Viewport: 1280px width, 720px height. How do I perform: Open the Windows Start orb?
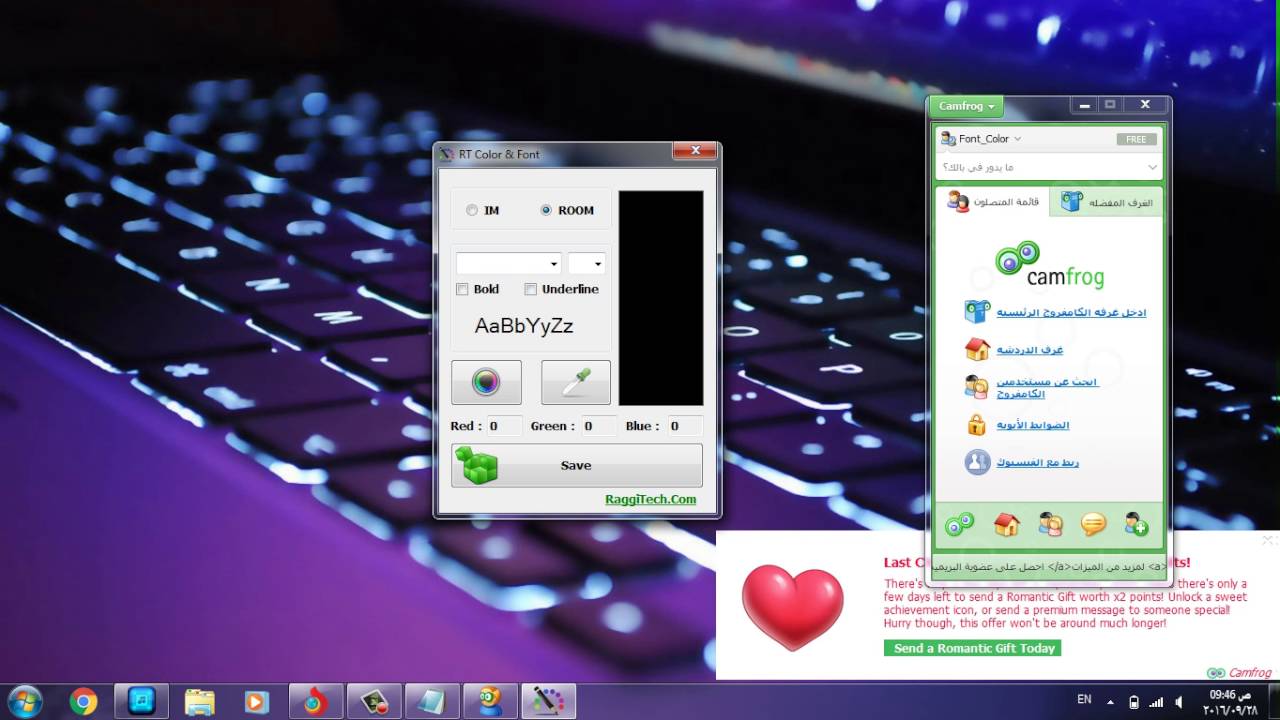tap(24, 701)
